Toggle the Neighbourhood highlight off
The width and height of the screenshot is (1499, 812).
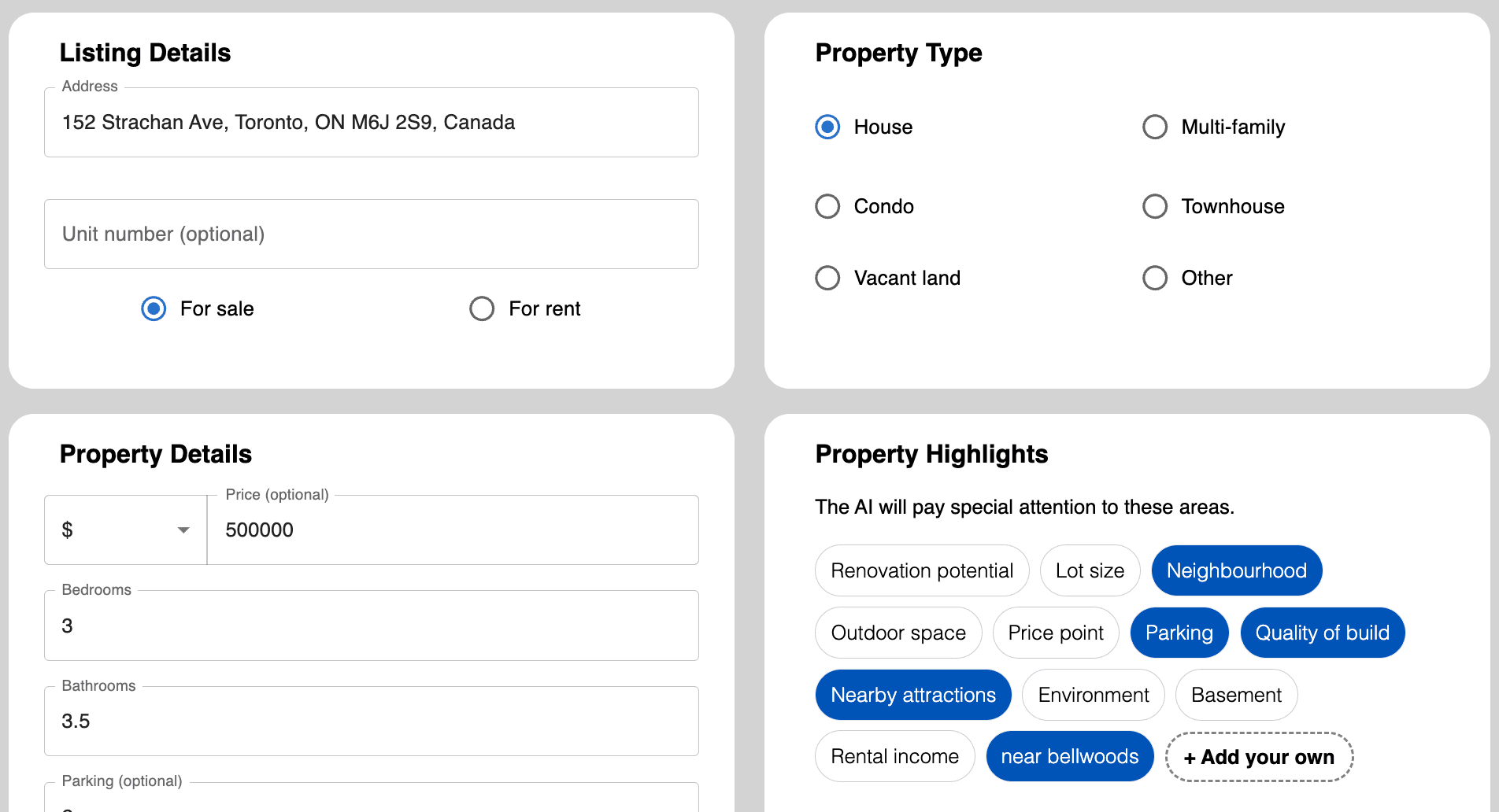coord(1236,570)
